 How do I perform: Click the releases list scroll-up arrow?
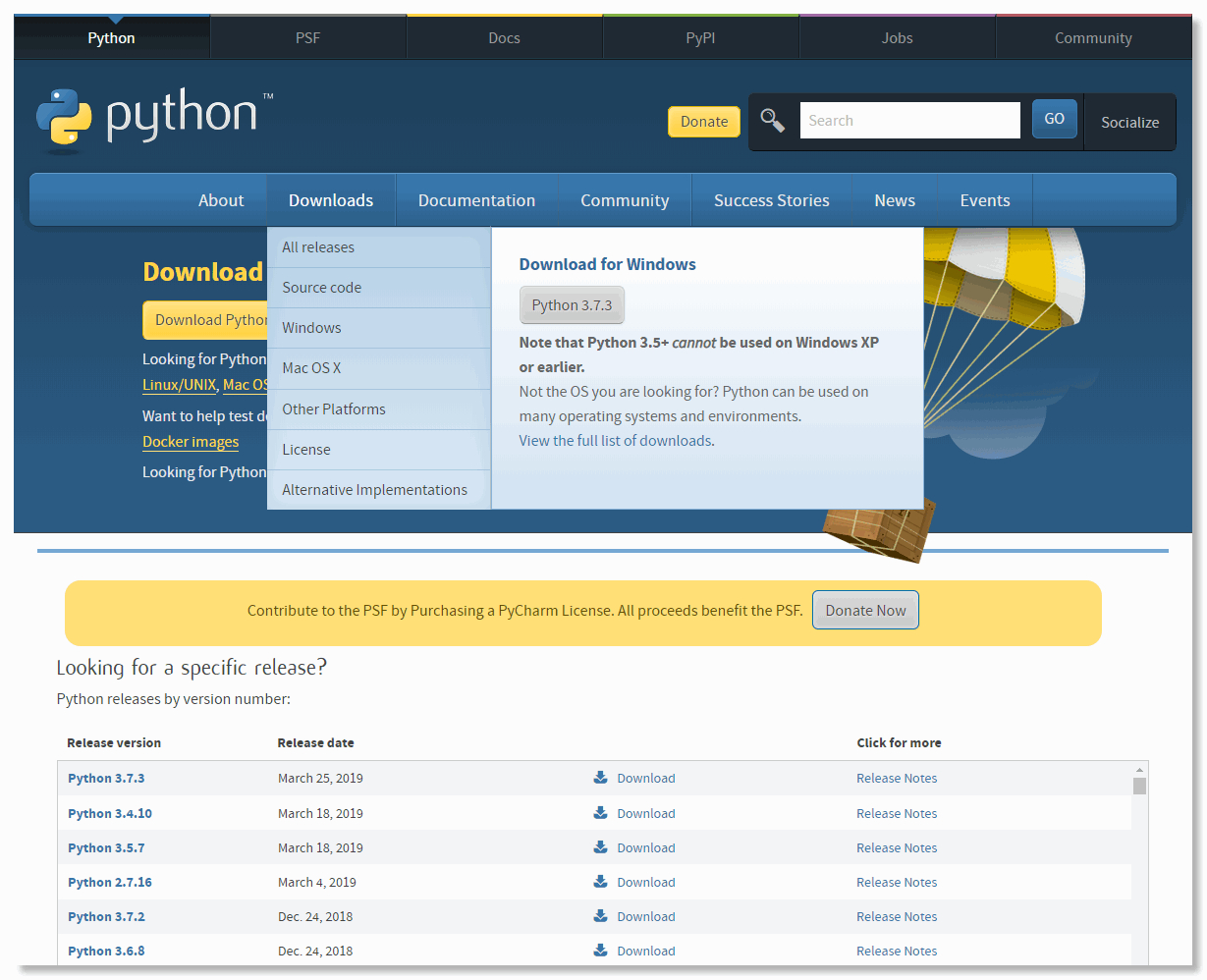(1139, 770)
